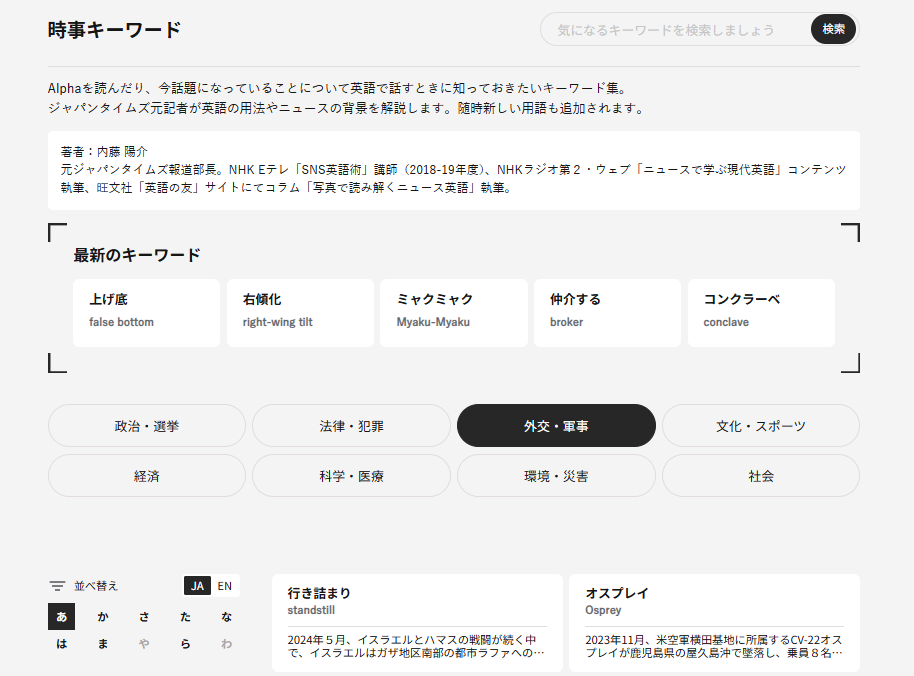Open the コンクラーベ conclave keyword card
Image resolution: width=914 pixels, height=676 pixels.
[761, 313]
